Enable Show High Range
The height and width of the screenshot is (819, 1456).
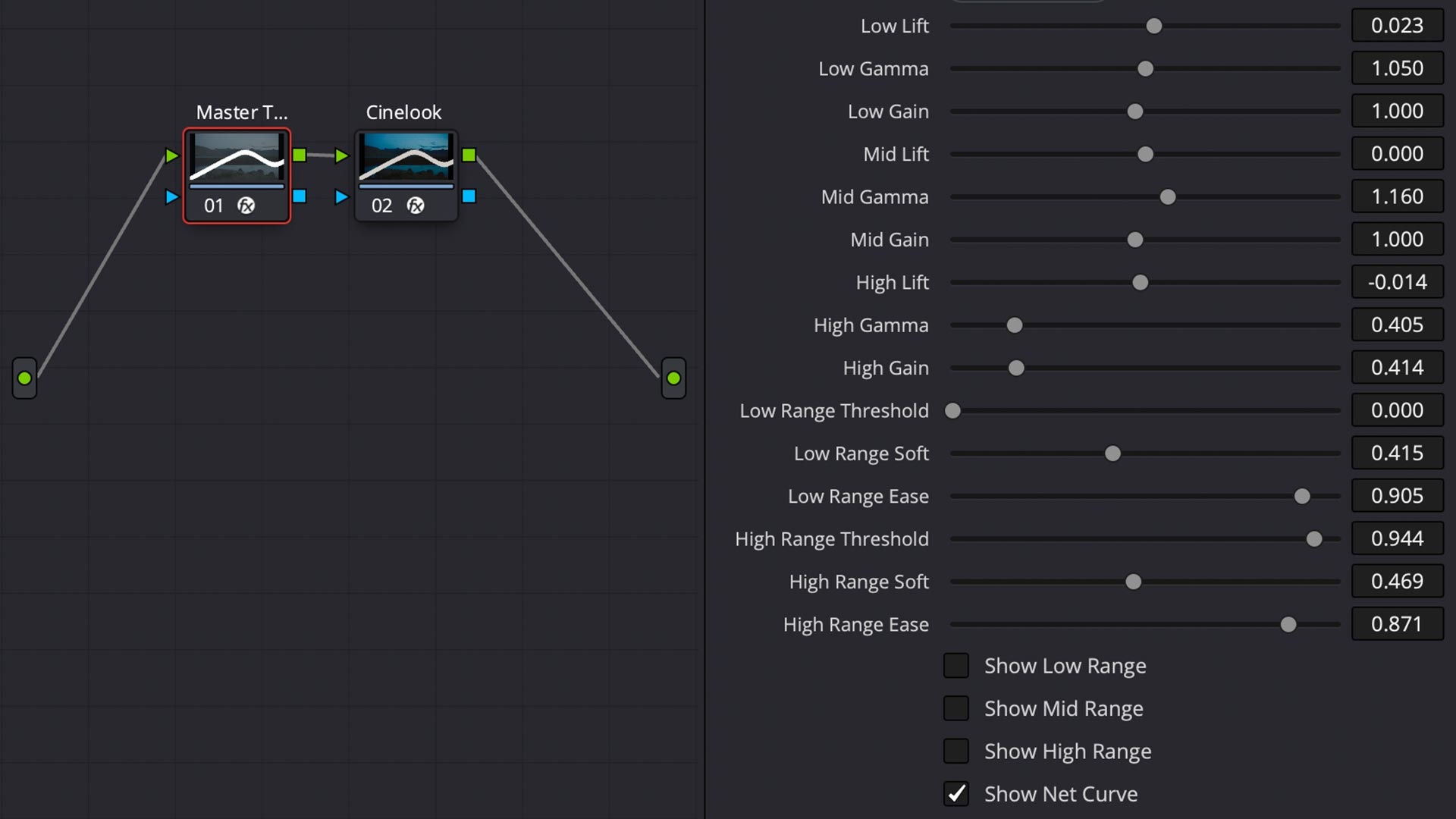coord(956,751)
